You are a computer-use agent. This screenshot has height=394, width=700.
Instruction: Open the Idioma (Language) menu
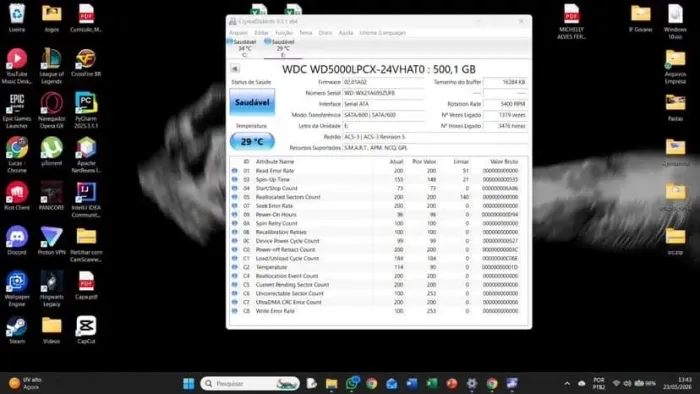coord(383,33)
